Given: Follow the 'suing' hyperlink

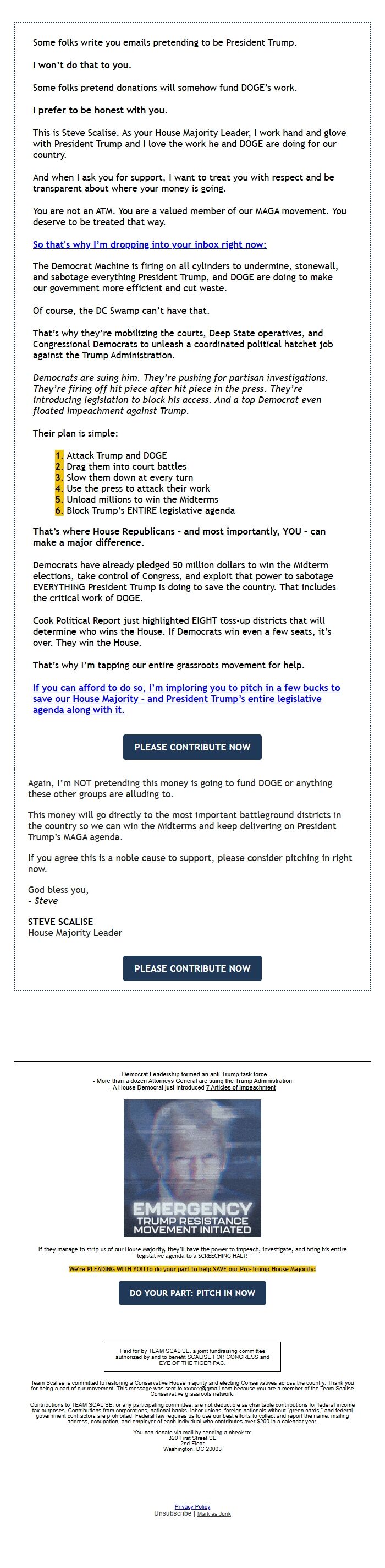Looking at the screenshot, I should (216, 1081).
